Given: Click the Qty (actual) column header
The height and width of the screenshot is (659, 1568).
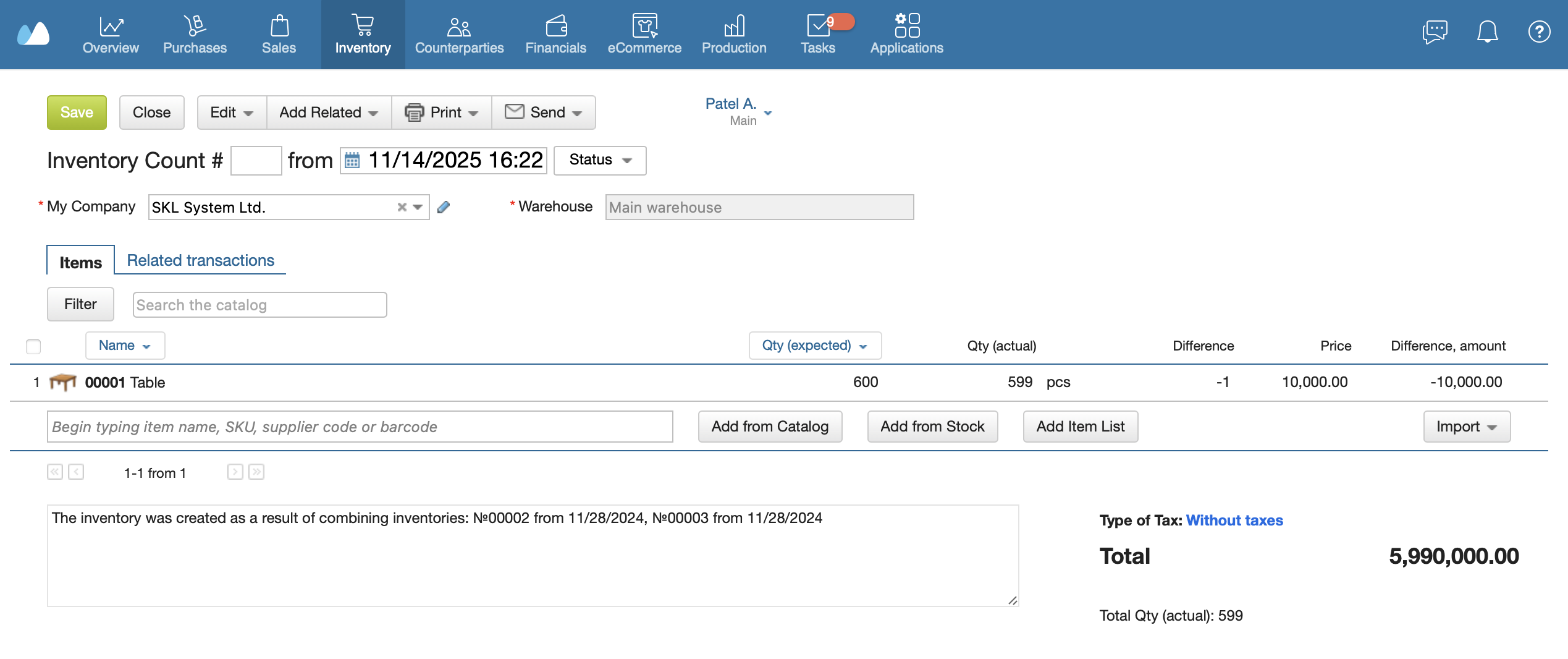Looking at the screenshot, I should [x=1001, y=346].
